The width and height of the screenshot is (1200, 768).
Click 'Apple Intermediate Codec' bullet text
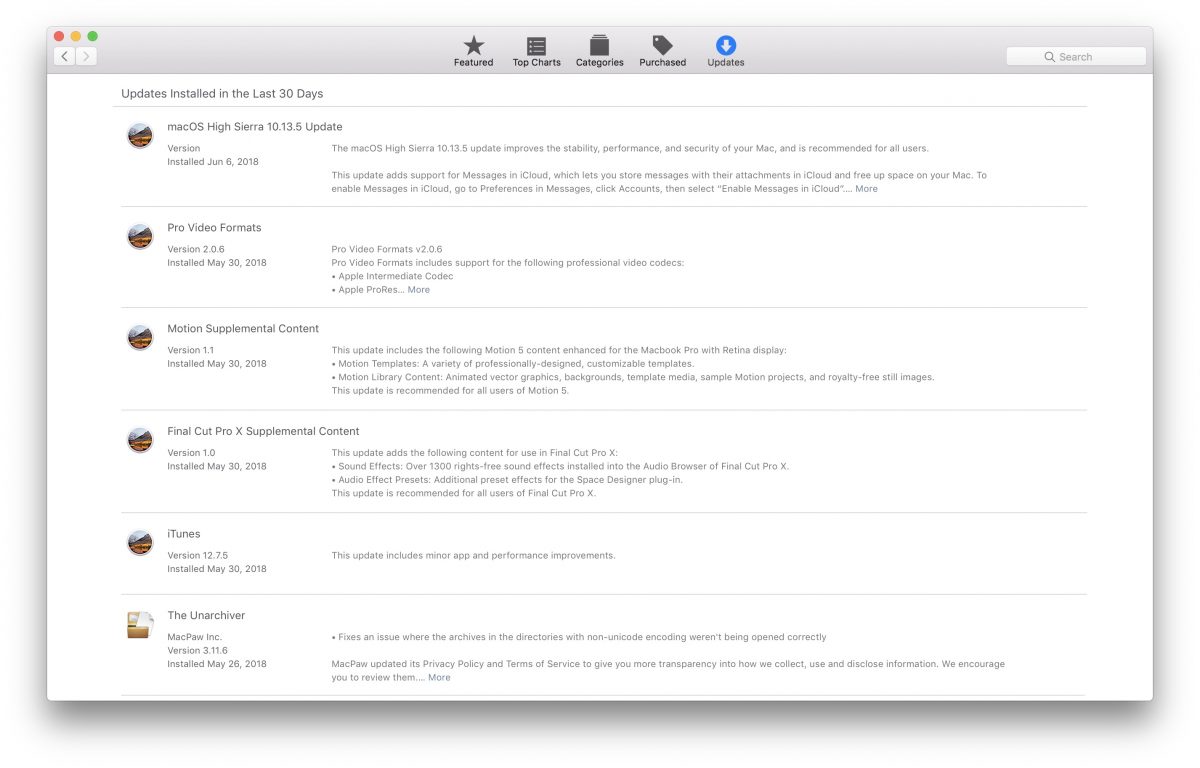395,277
